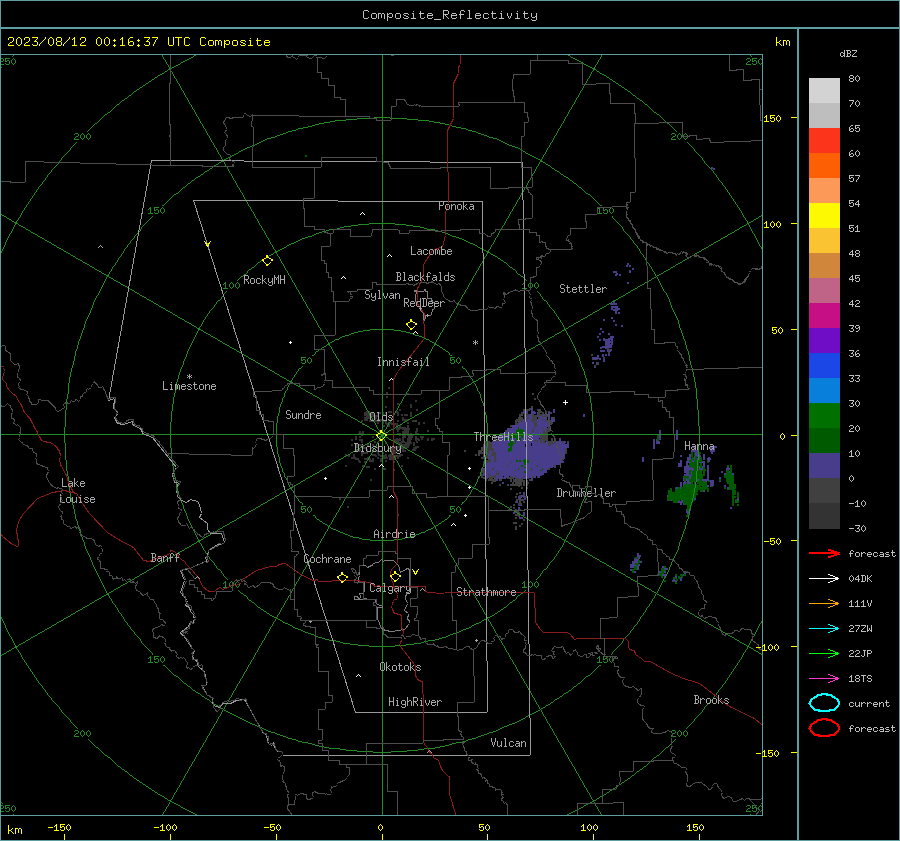Click the Didsbury label

click(377, 448)
